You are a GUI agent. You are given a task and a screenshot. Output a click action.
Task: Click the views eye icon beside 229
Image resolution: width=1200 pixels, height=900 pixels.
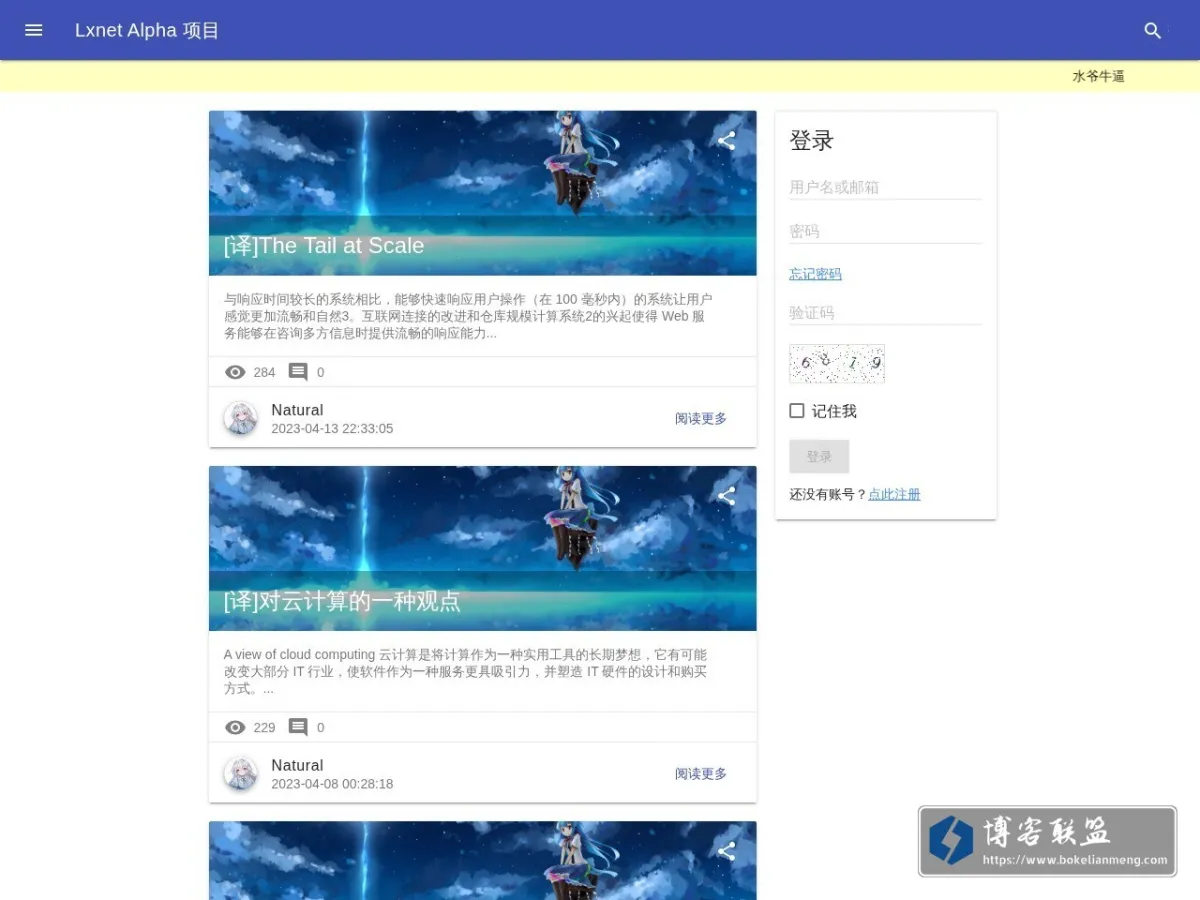[235, 727]
